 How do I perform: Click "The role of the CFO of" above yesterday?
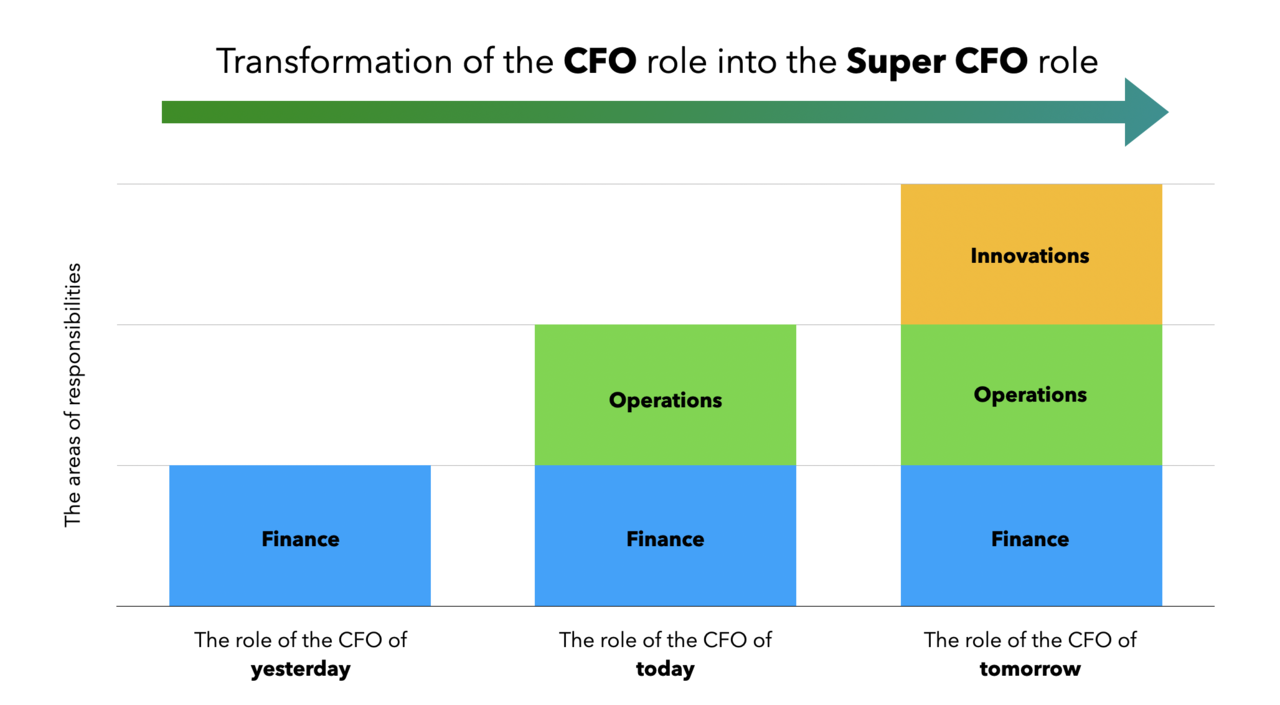(x=300, y=640)
